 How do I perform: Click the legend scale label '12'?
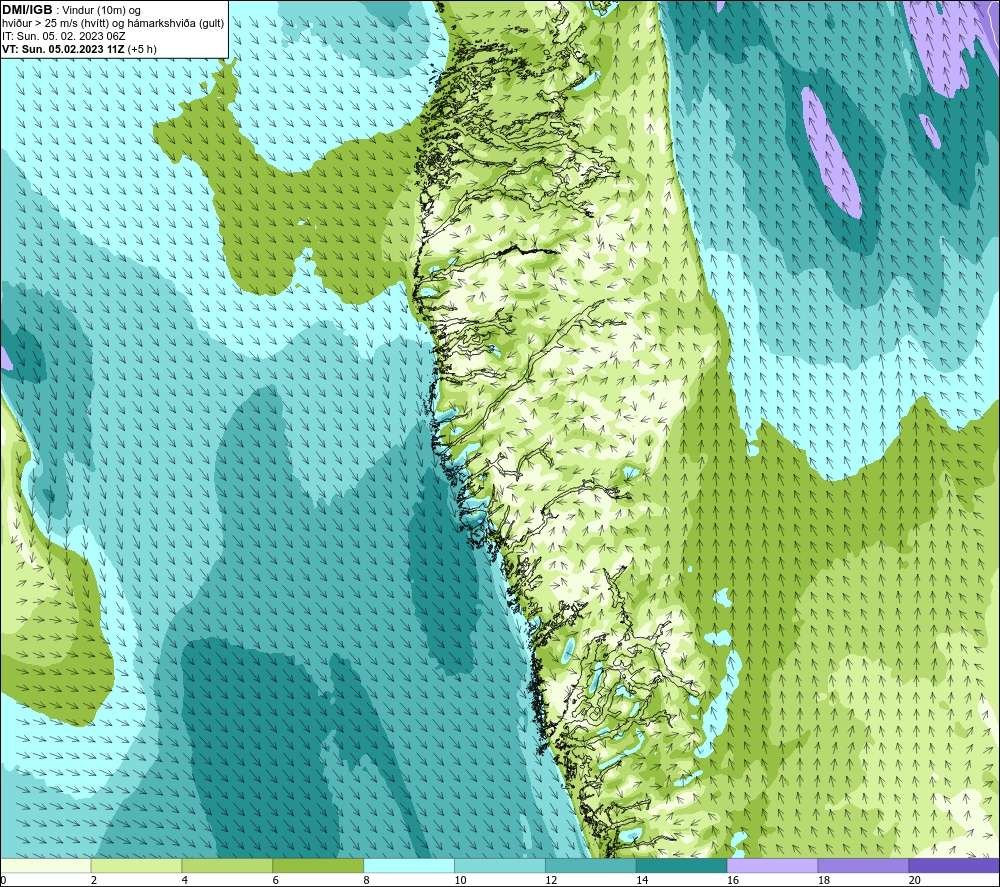pyautogui.click(x=551, y=880)
